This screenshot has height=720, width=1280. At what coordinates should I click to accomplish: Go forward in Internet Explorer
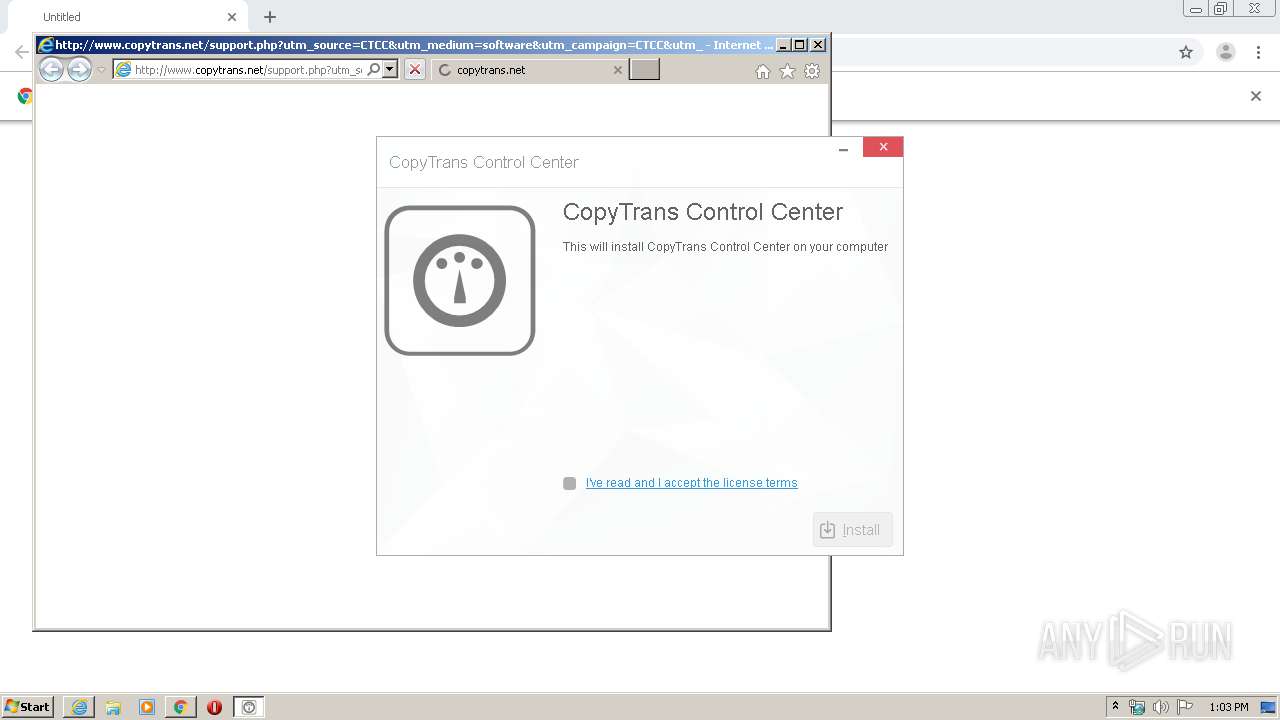coord(79,69)
